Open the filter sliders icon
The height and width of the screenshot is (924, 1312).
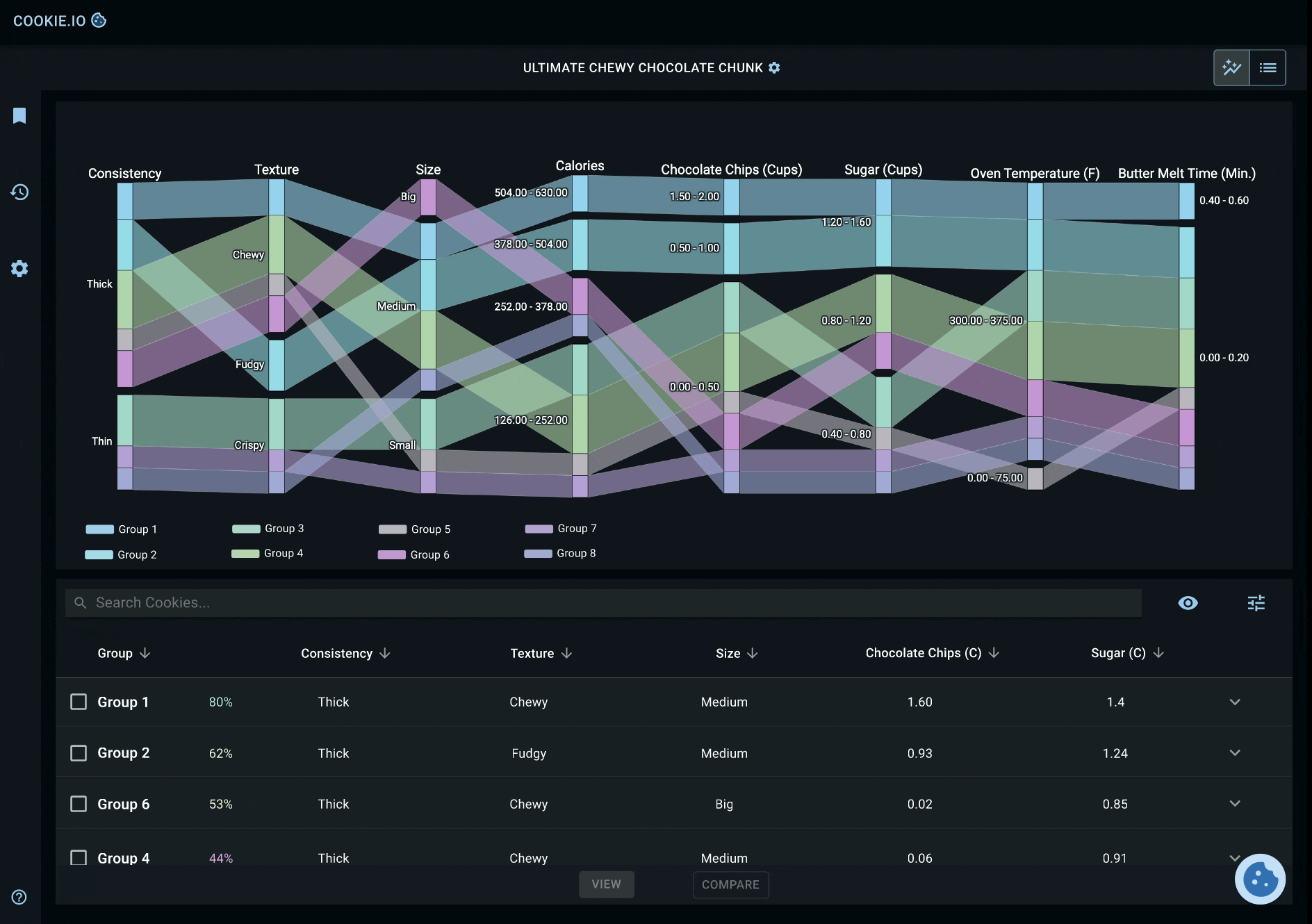[x=1256, y=603]
